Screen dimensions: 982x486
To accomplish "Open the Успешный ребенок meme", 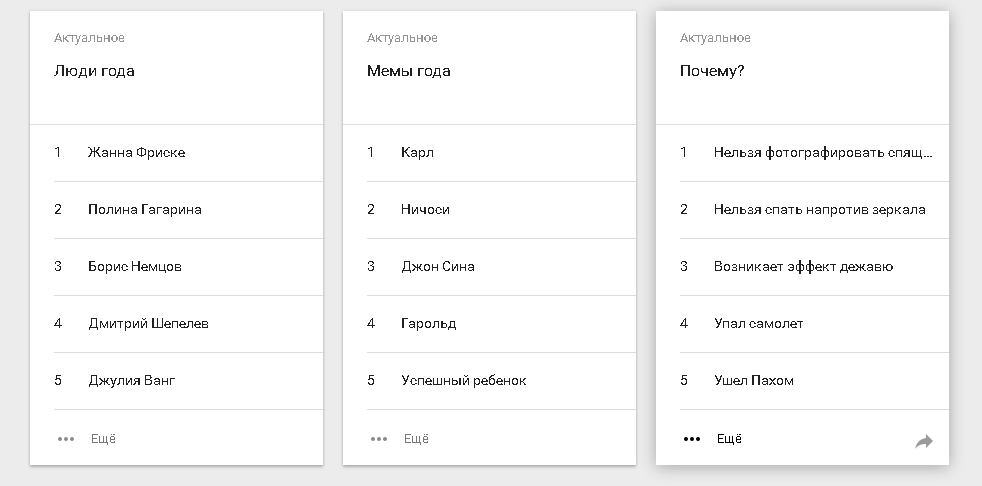I will pyautogui.click(x=463, y=381).
